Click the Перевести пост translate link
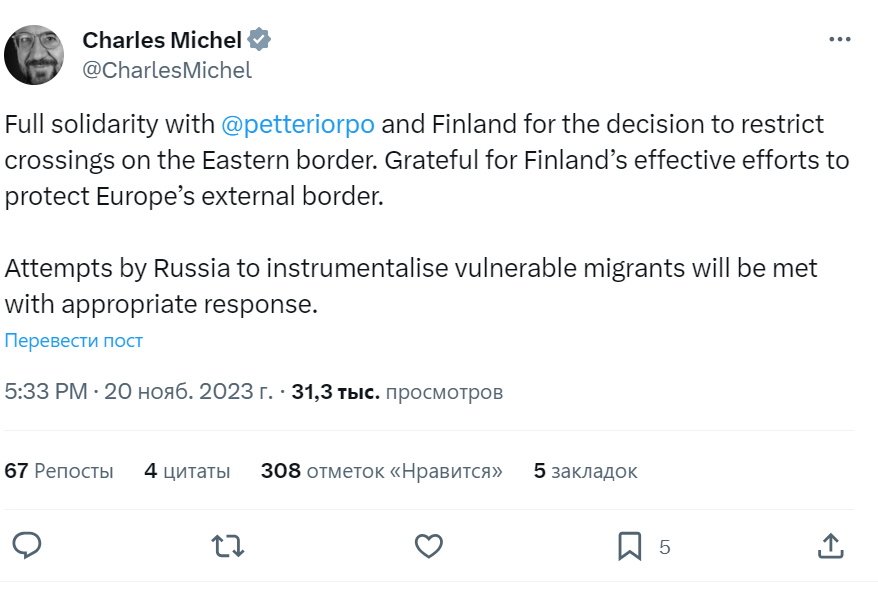Image resolution: width=878 pixels, height=598 pixels. point(74,341)
